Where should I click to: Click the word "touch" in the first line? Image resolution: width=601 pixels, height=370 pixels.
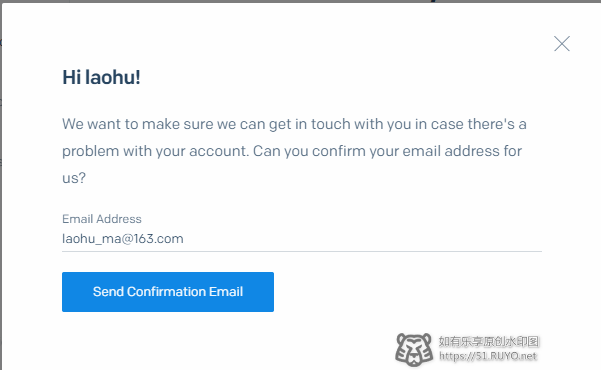tap(331, 124)
